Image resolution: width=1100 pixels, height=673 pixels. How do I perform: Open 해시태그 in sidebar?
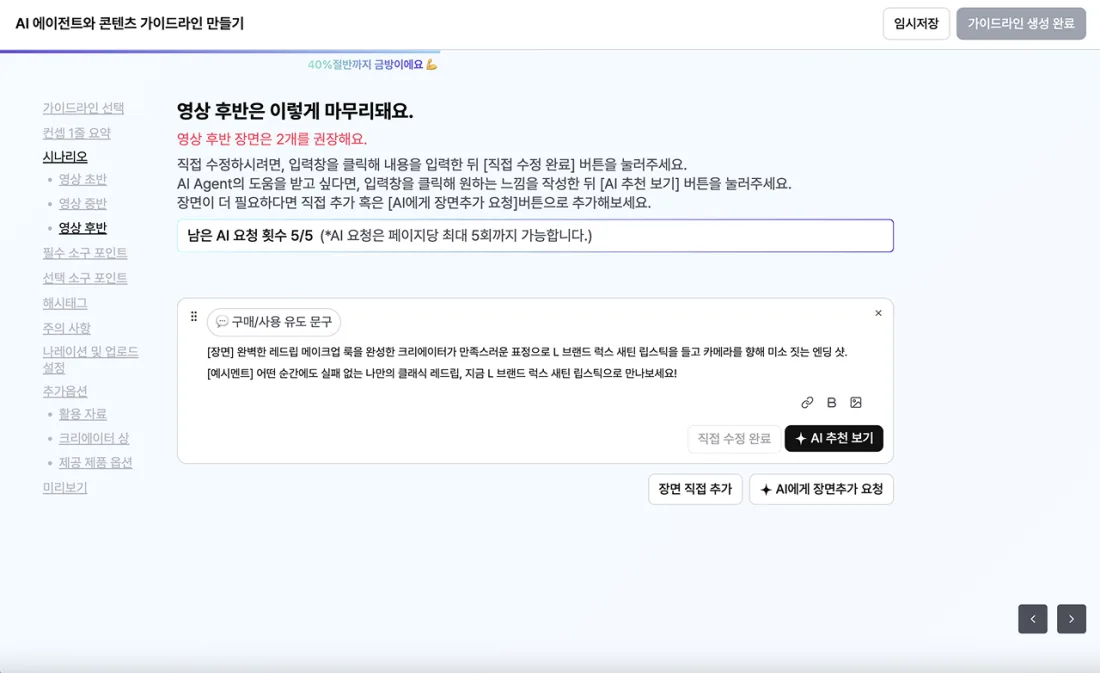click(x=65, y=303)
